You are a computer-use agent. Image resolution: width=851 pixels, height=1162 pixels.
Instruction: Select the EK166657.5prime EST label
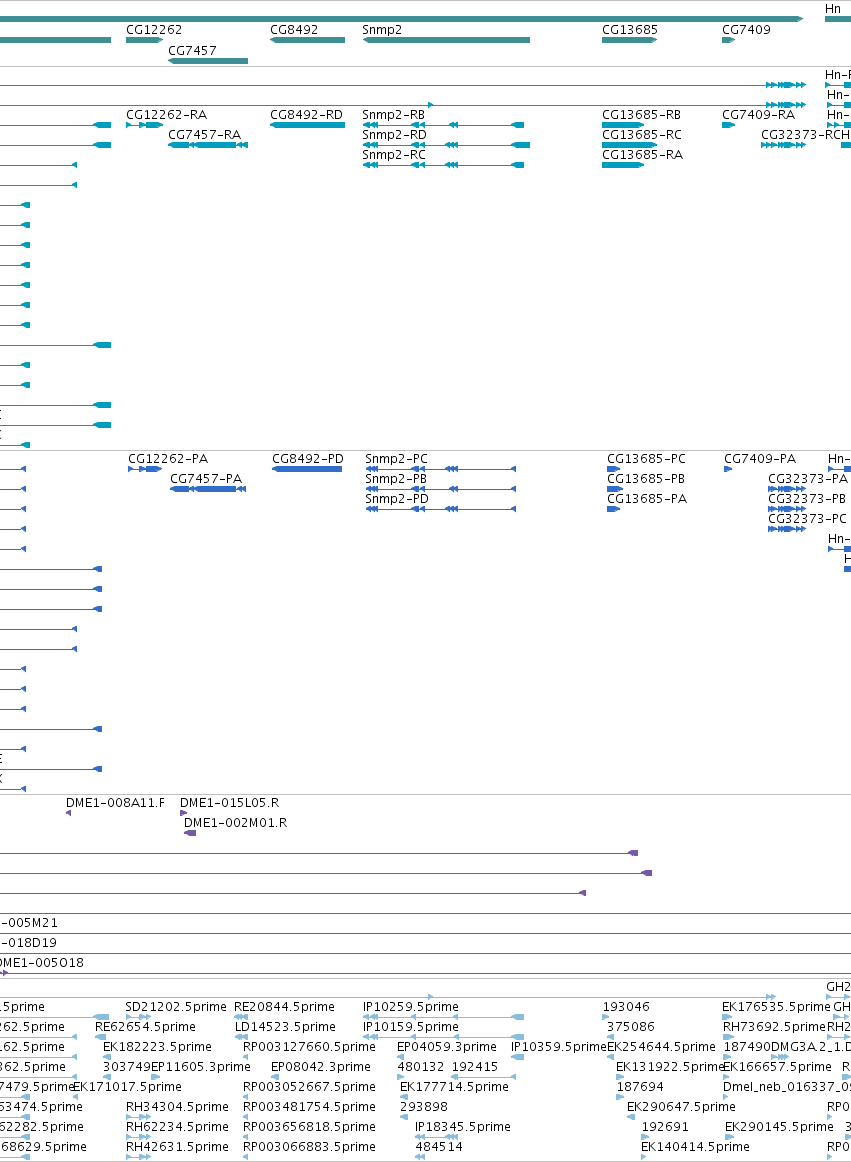(x=778, y=1067)
